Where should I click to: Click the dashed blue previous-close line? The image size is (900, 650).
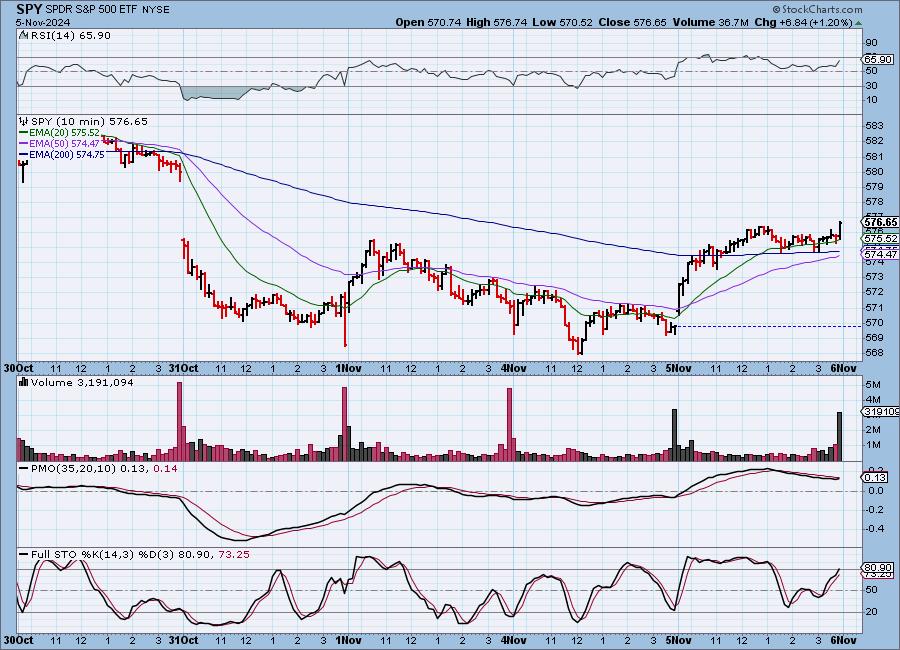[770, 326]
